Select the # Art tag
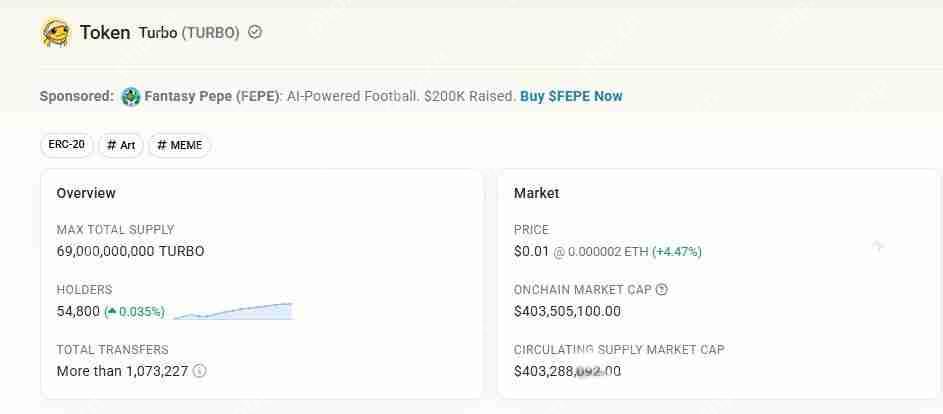 coord(121,145)
